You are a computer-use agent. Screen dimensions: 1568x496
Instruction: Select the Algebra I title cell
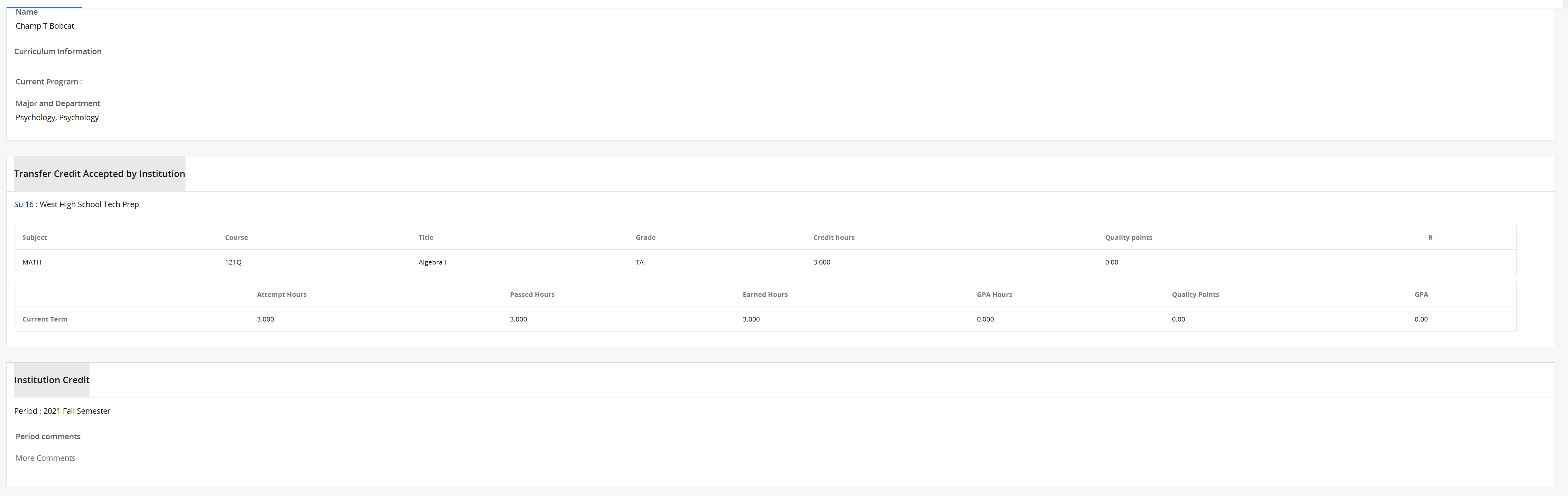tap(432, 262)
